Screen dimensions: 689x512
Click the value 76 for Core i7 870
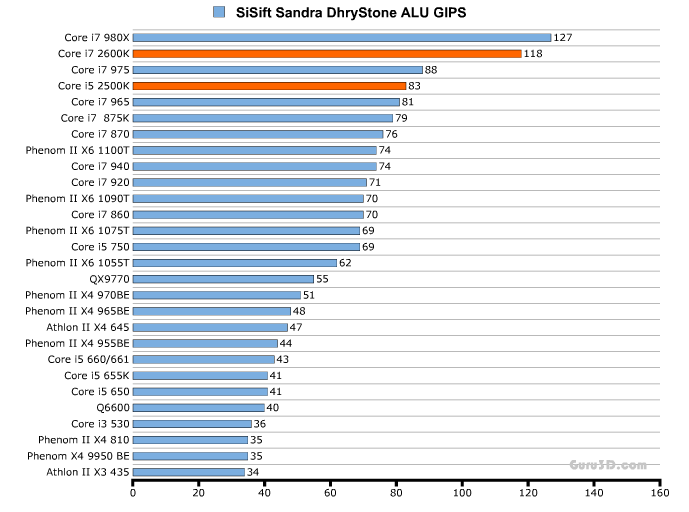coord(391,134)
